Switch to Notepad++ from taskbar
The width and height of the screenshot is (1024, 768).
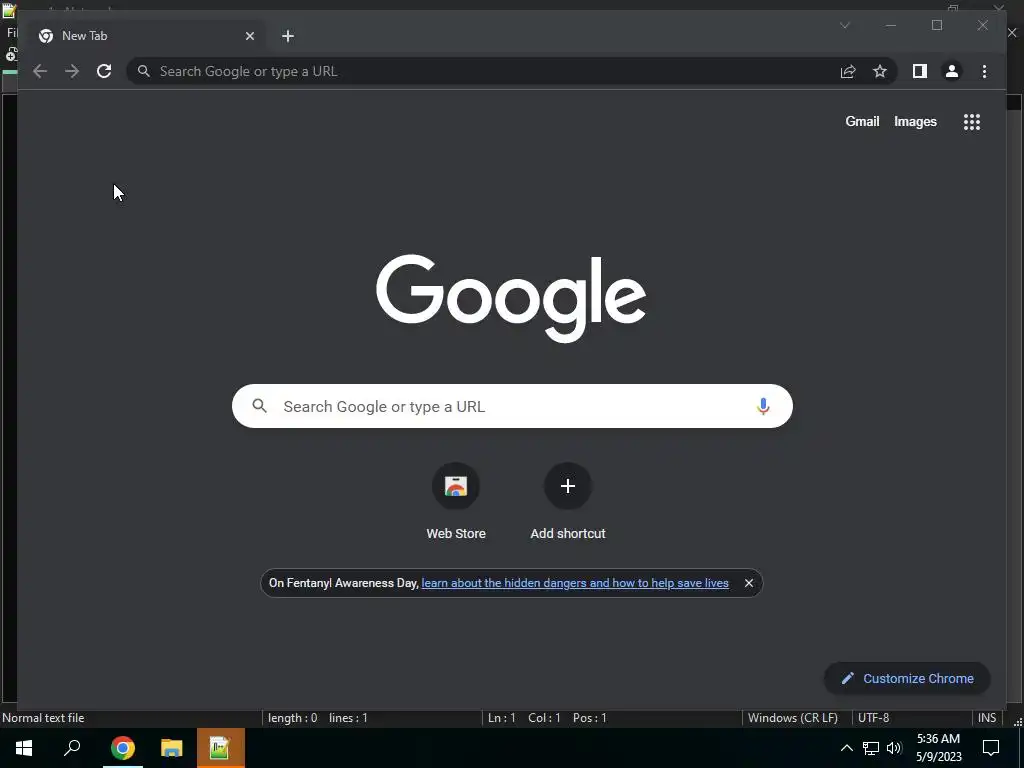pos(221,748)
